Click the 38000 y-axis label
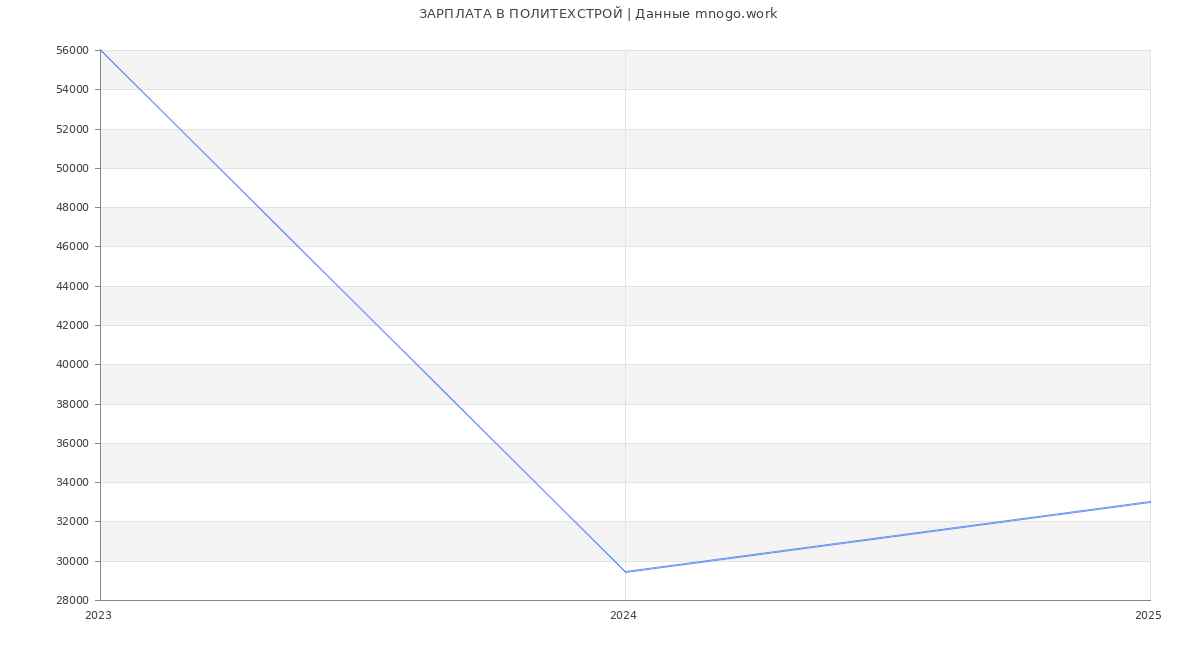The height and width of the screenshot is (650, 1200). [74, 404]
